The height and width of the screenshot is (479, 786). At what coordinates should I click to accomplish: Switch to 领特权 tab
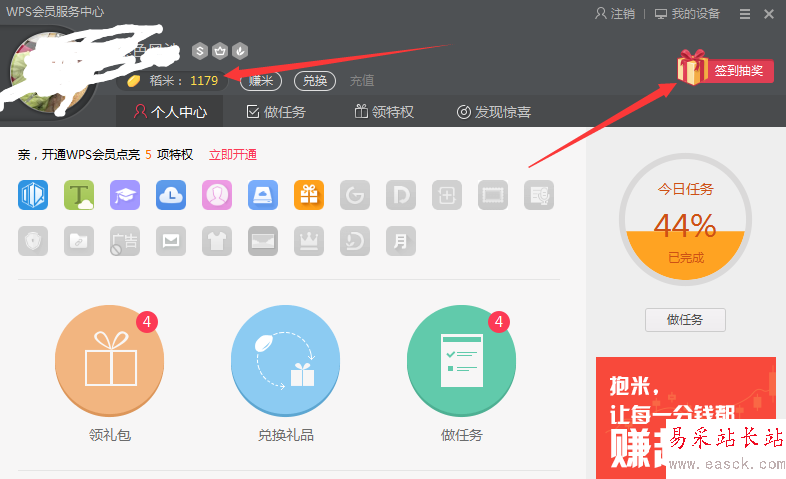[x=384, y=112]
